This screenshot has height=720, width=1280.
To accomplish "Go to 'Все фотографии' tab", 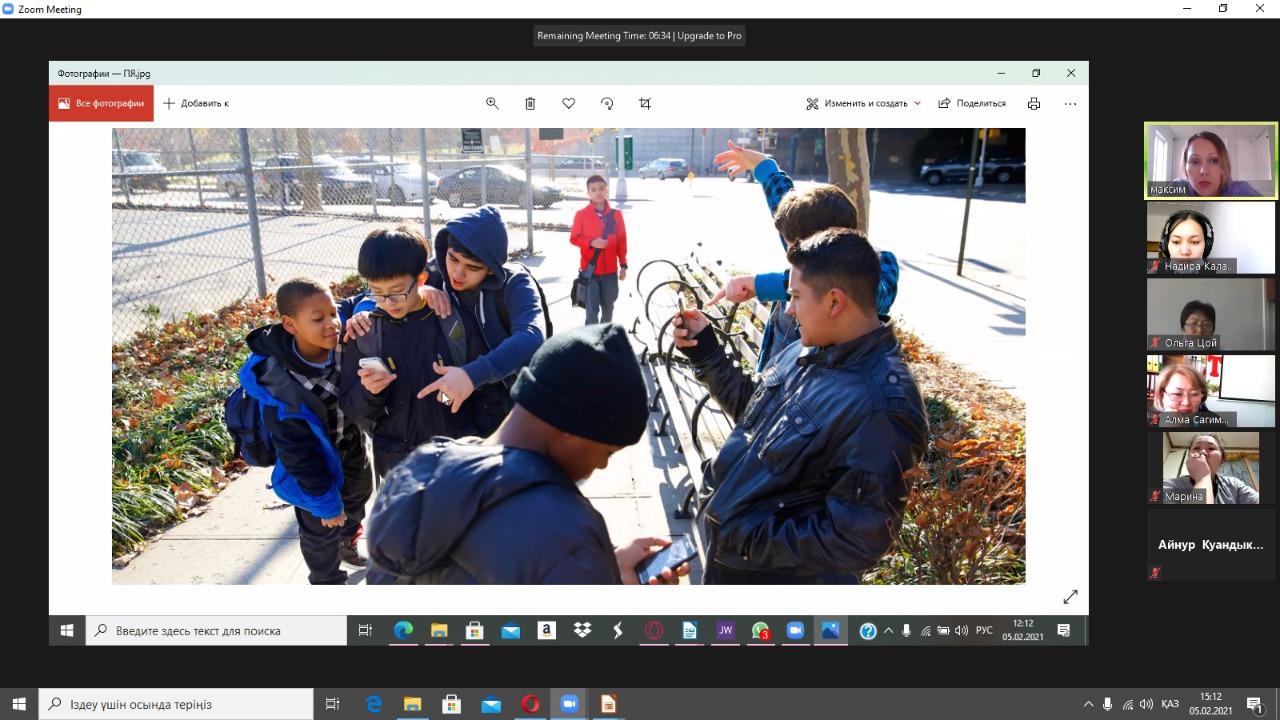I will click(x=101, y=103).
